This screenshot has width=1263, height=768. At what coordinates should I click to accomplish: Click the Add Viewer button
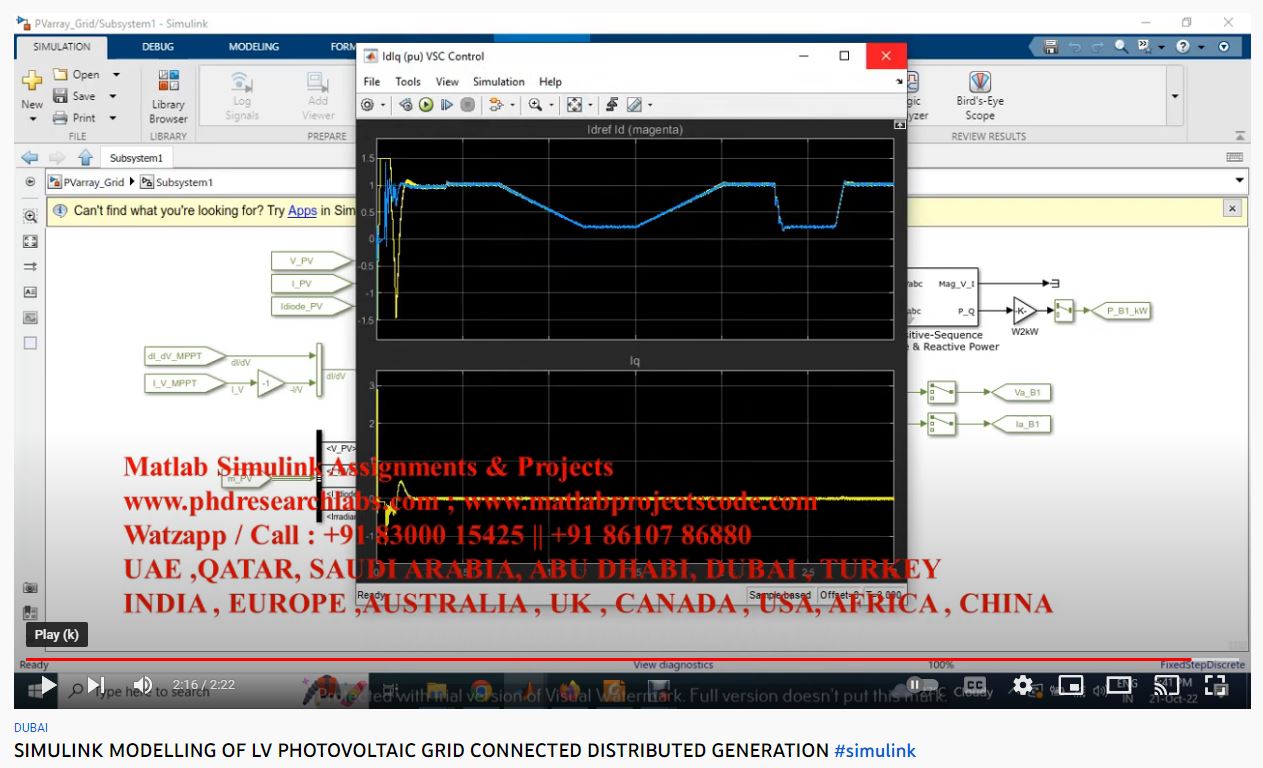(x=318, y=96)
